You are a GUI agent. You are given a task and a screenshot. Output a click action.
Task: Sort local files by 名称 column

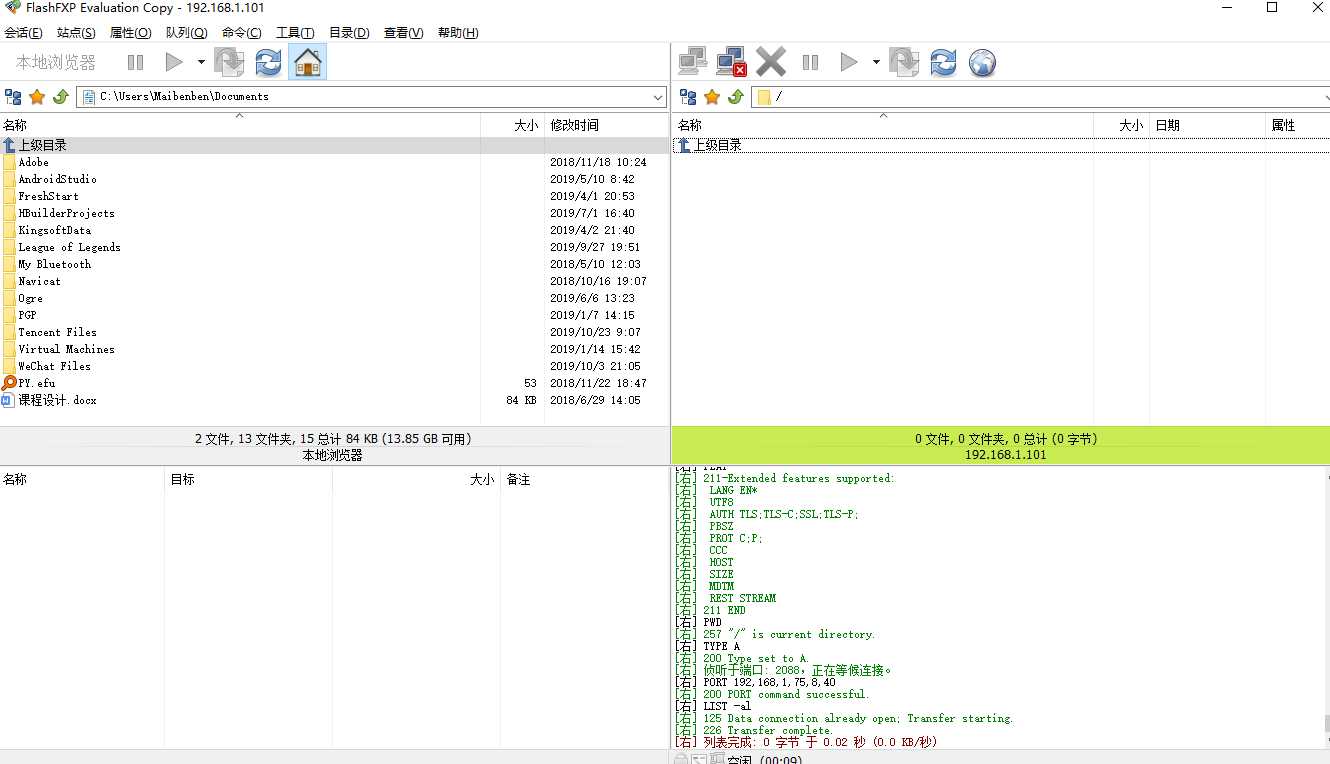pos(240,125)
